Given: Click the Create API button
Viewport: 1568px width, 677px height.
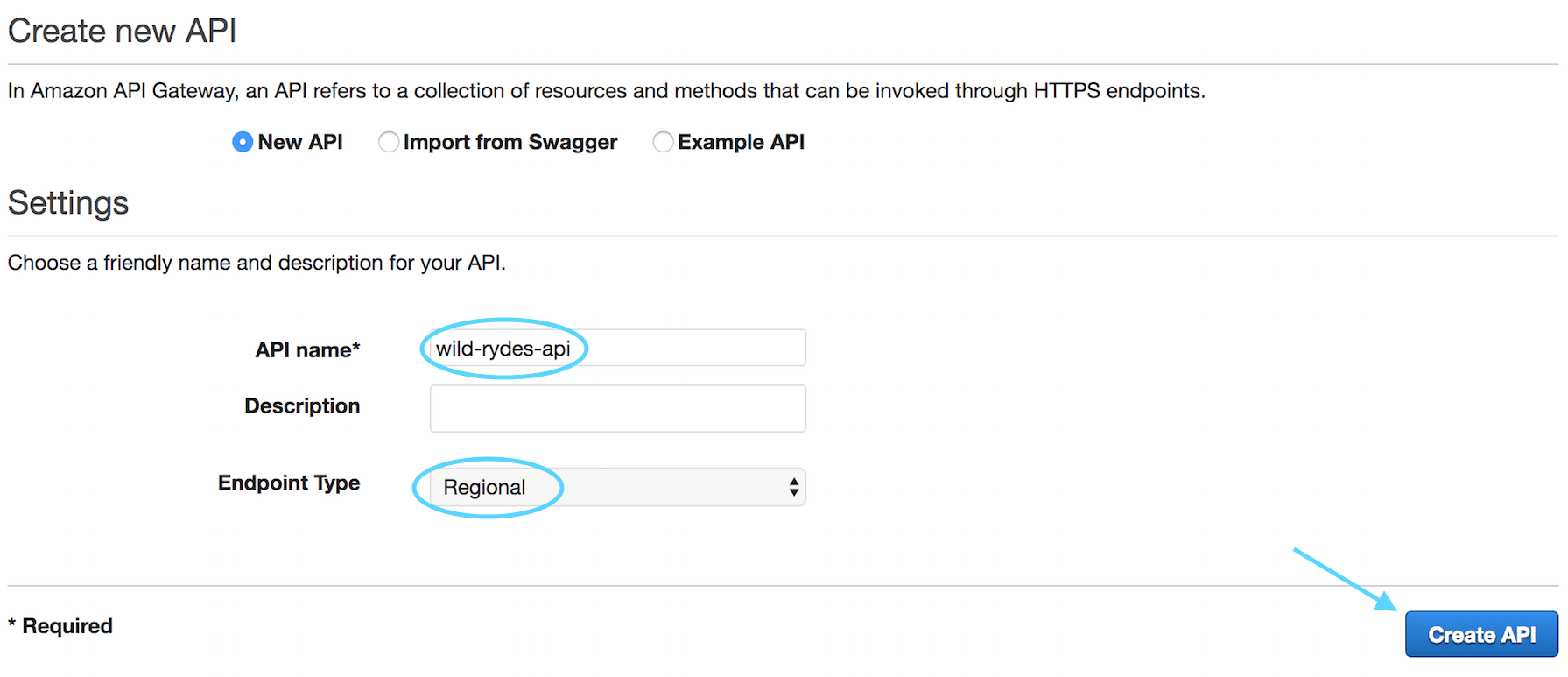Looking at the screenshot, I should 1481,634.
